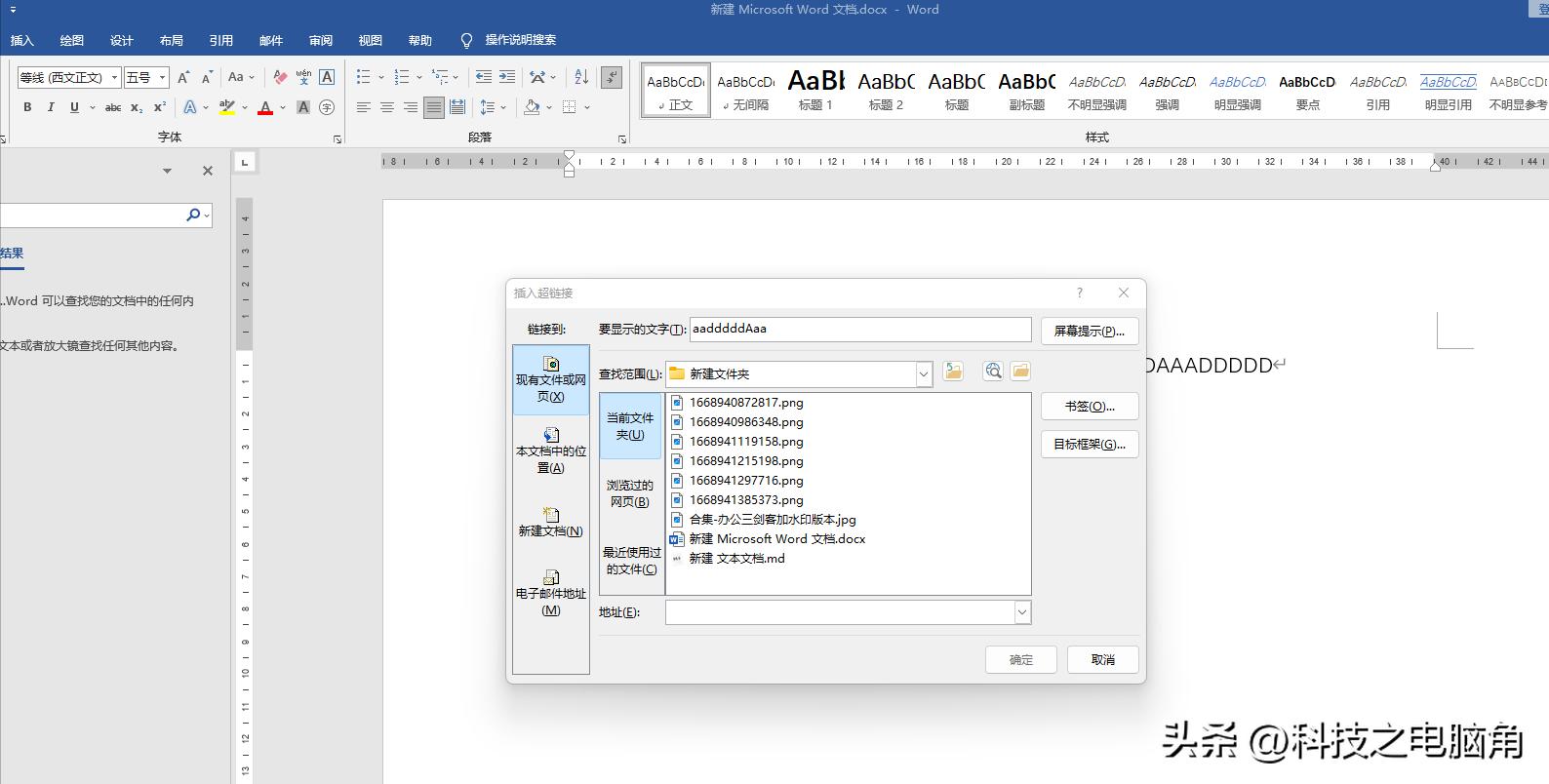Image resolution: width=1549 pixels, height=784 pixels.
Task: Select link to place in this document (本文档中的位置)
Action: 551,451
